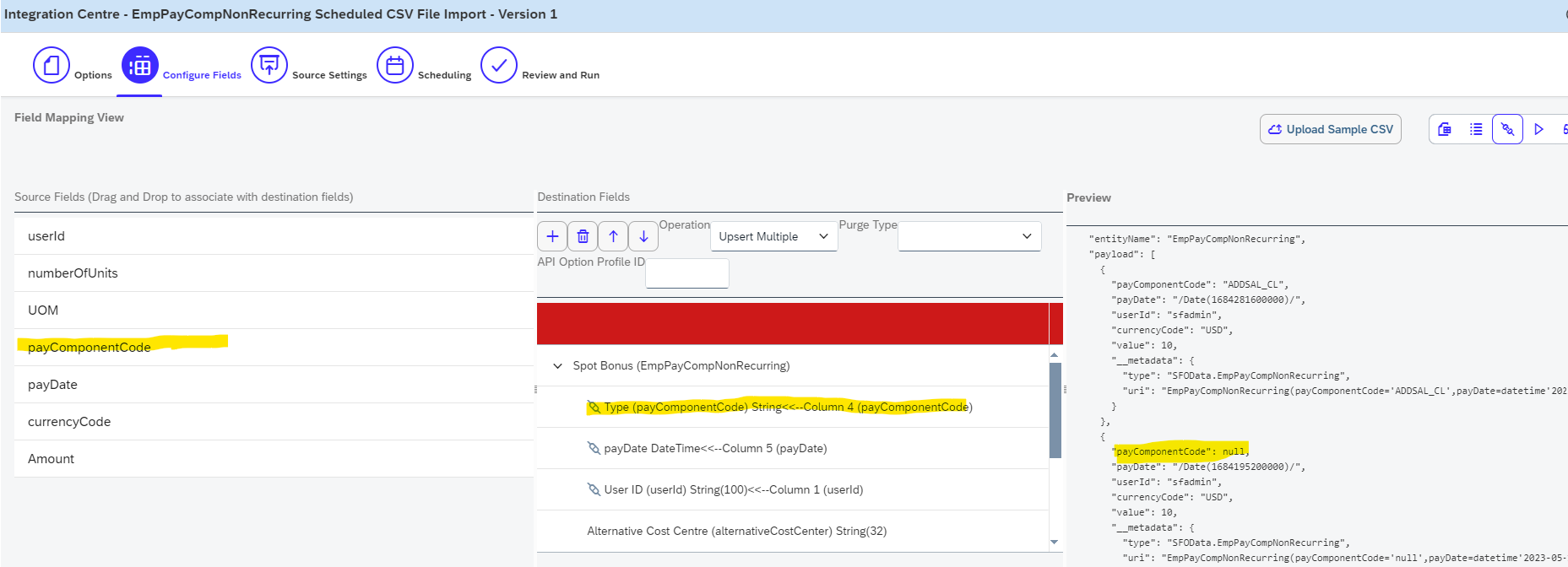Viewport: 1568px width, 567px height.
Task: Select the Spot Bonus (EmpPayCompNonRecurring) entity row
Action: click(793, 365)
